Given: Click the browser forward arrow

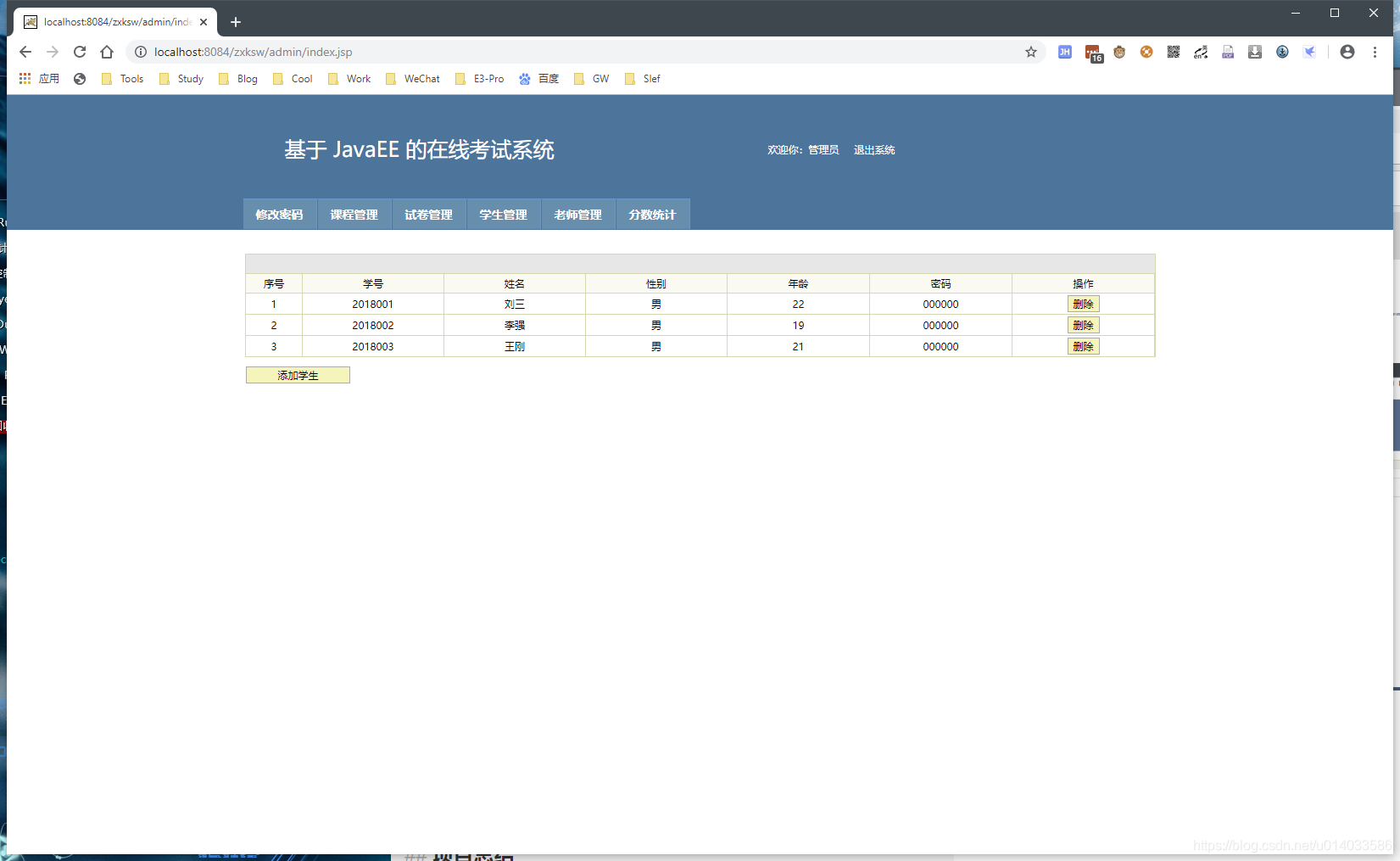Looking at the screenshot, I should [x=53, y=52].
